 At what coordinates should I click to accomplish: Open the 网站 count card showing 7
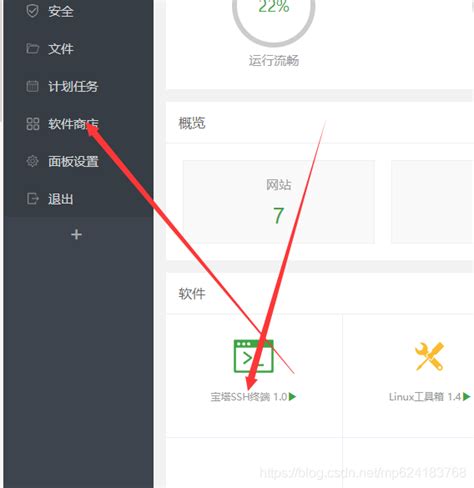coord(279,202)
